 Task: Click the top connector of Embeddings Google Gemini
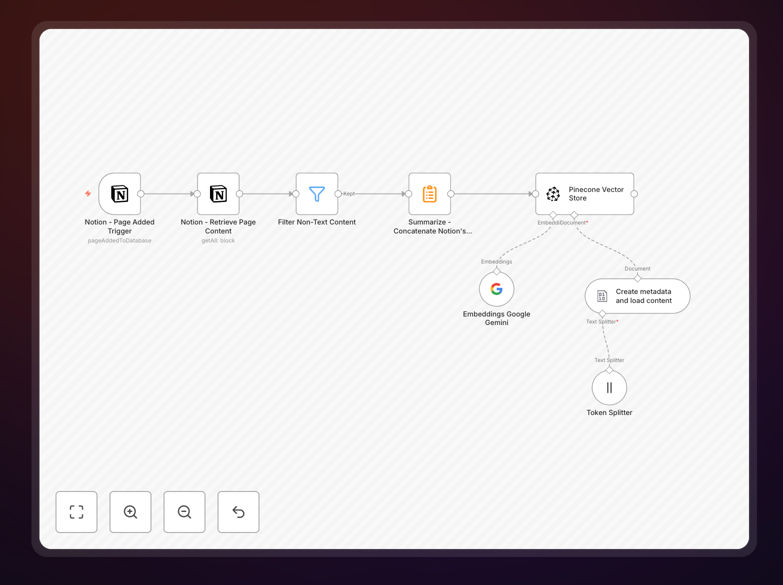[496, 271]
